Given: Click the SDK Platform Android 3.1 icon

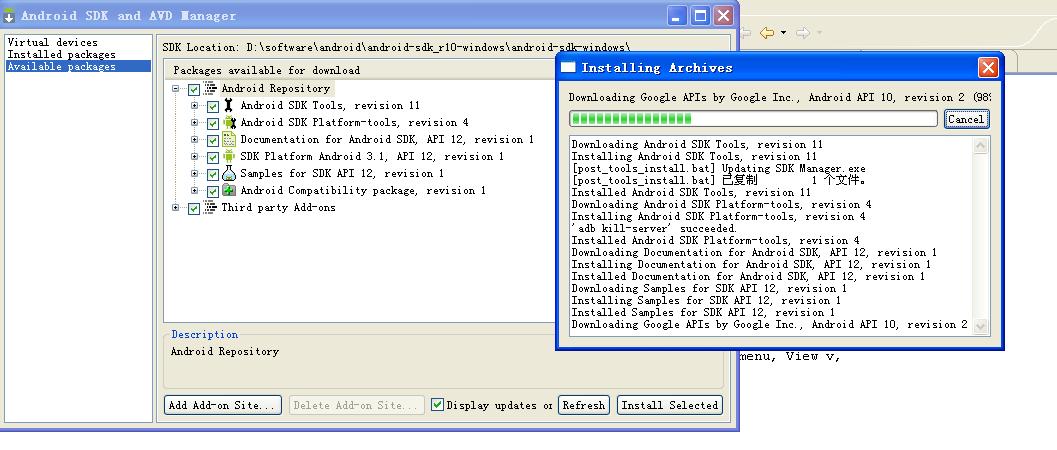Looking at the screenshot, I should click(229, 156).
